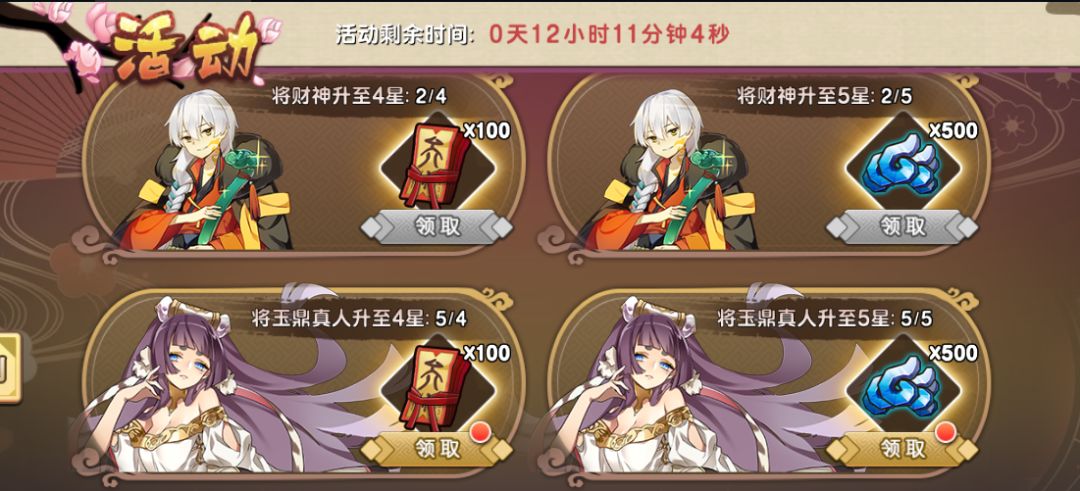Click the x500 quantity label in 财神 5星 card

(953, 130)
